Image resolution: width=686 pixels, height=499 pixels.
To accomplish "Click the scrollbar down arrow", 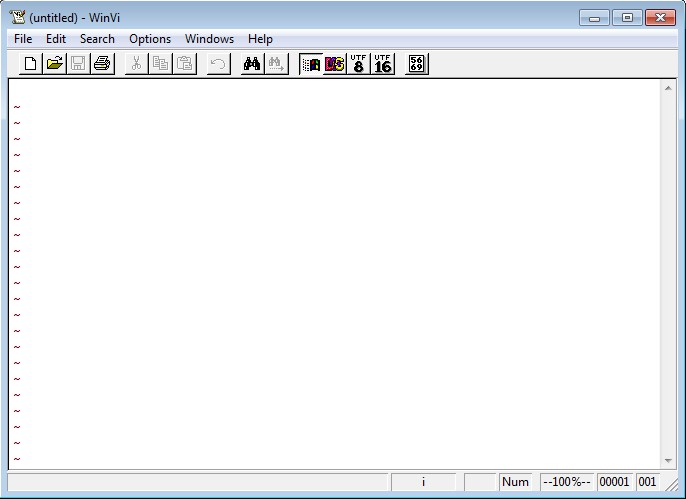I will (x=668, y=460).
